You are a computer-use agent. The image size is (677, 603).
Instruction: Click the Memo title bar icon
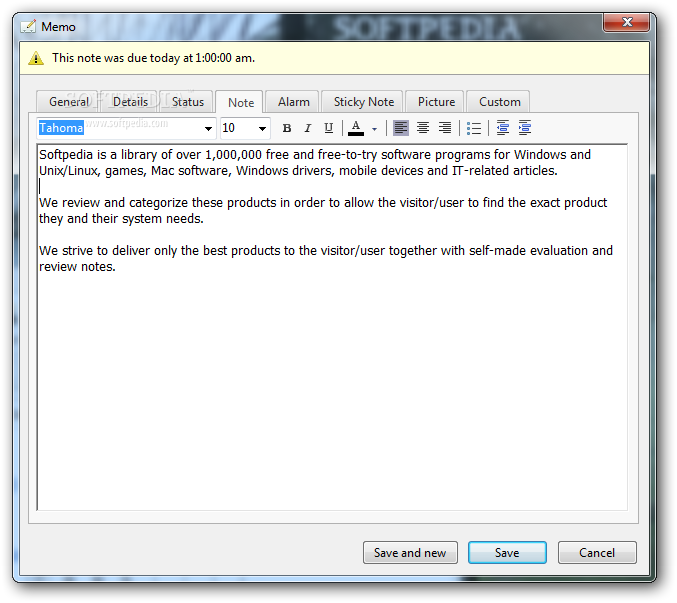click(28, 27)
